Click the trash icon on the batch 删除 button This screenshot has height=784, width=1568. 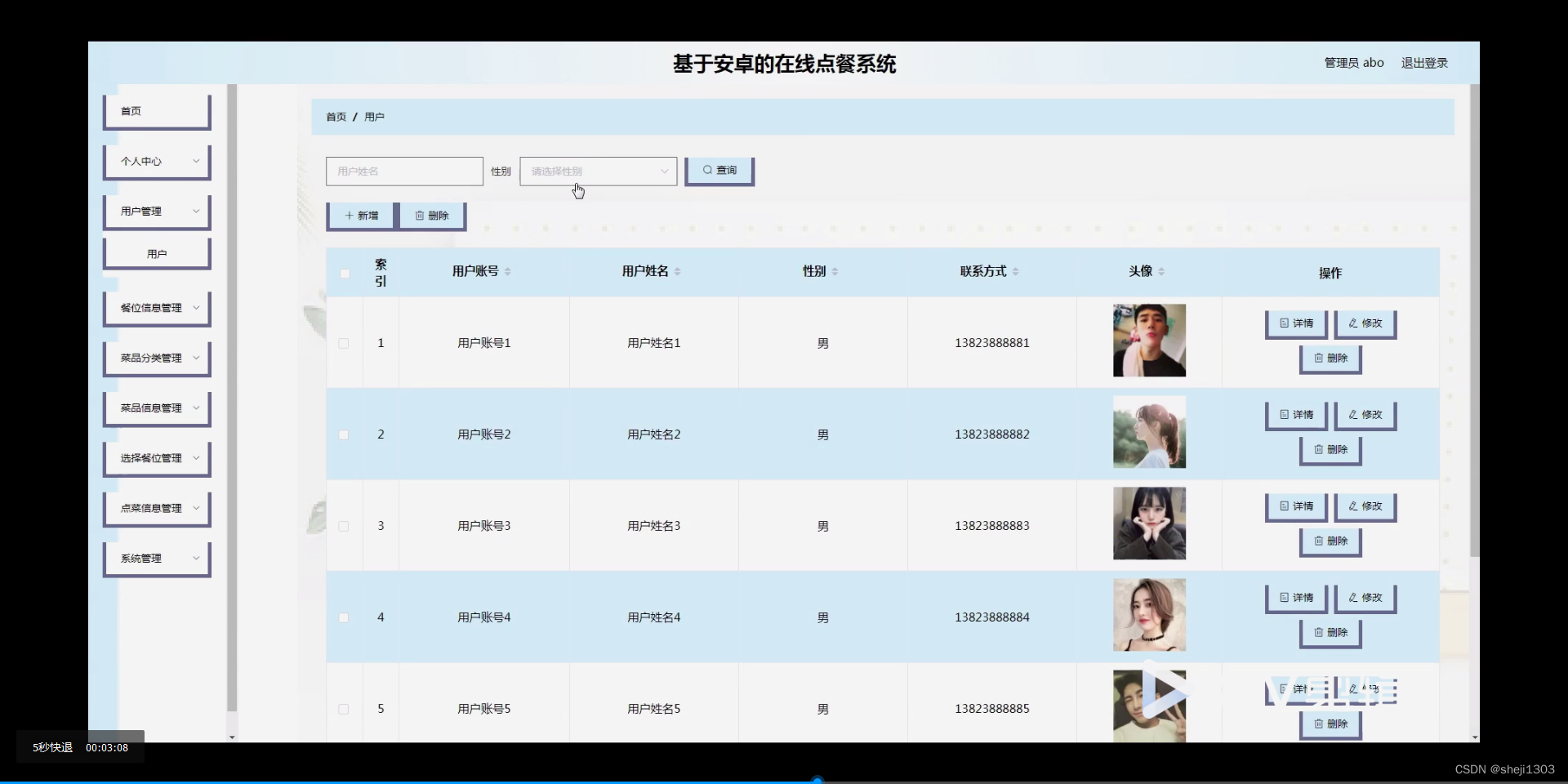(419, 216)
